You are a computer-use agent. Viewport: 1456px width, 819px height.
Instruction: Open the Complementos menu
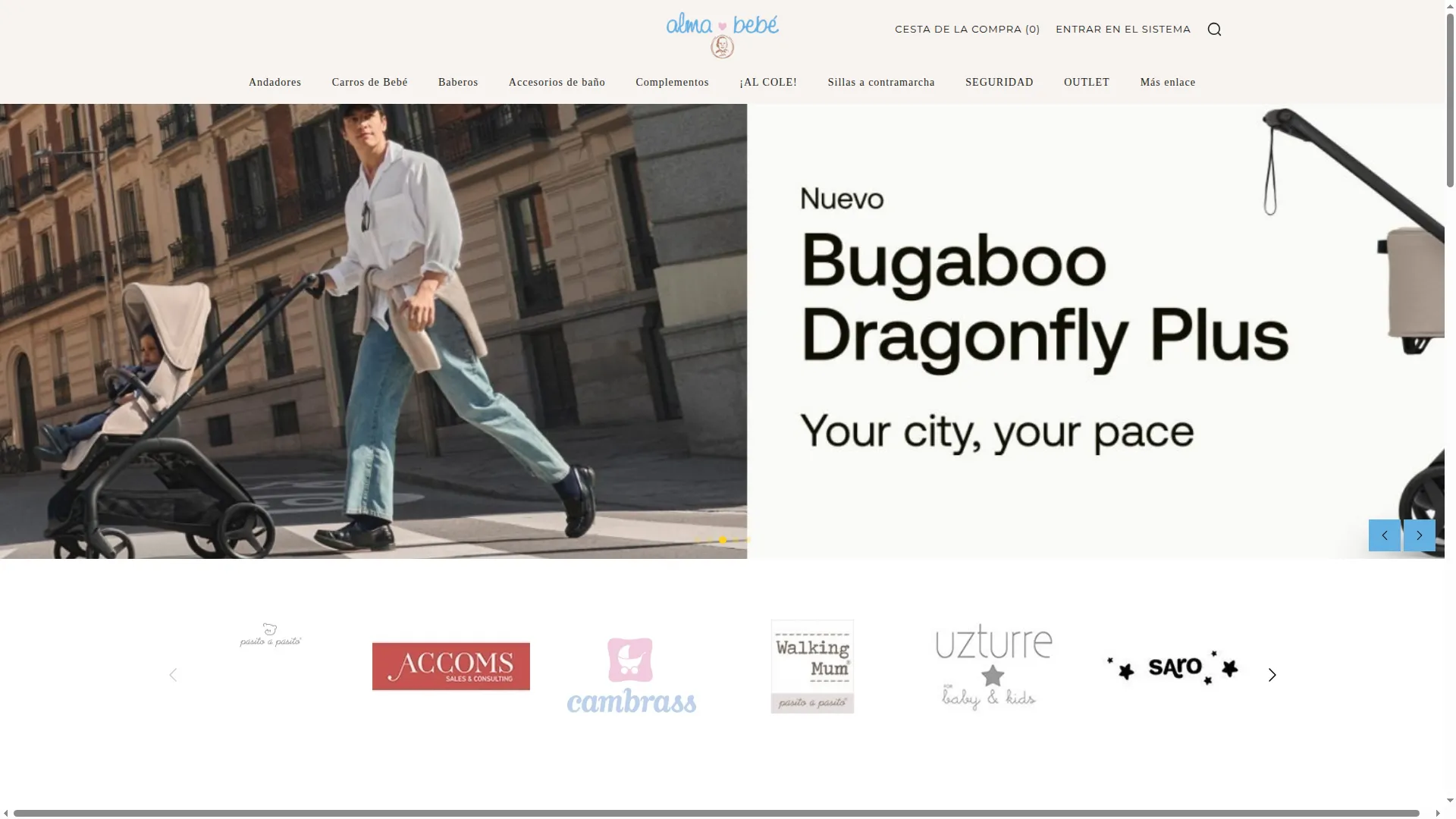(672, 82)
